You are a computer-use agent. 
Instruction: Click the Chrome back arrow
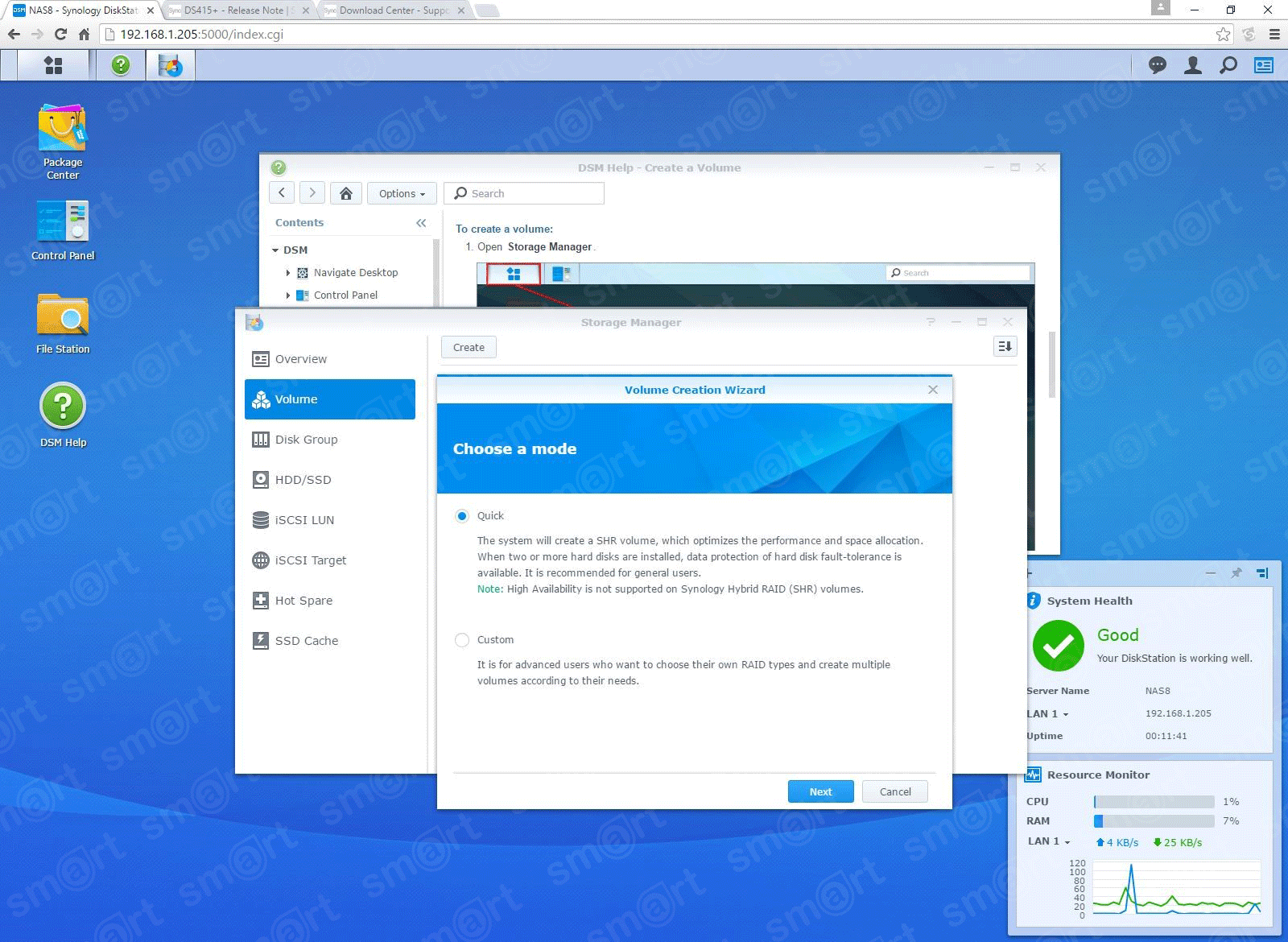(x=14, y=35)
